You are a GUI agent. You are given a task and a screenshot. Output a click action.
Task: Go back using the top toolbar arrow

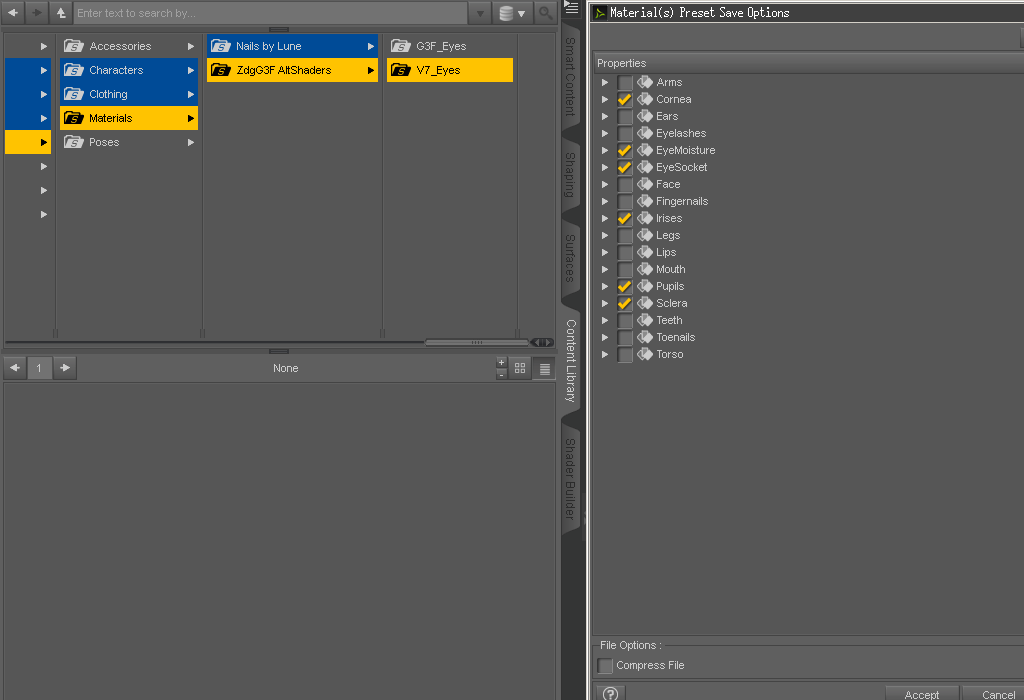13,12
